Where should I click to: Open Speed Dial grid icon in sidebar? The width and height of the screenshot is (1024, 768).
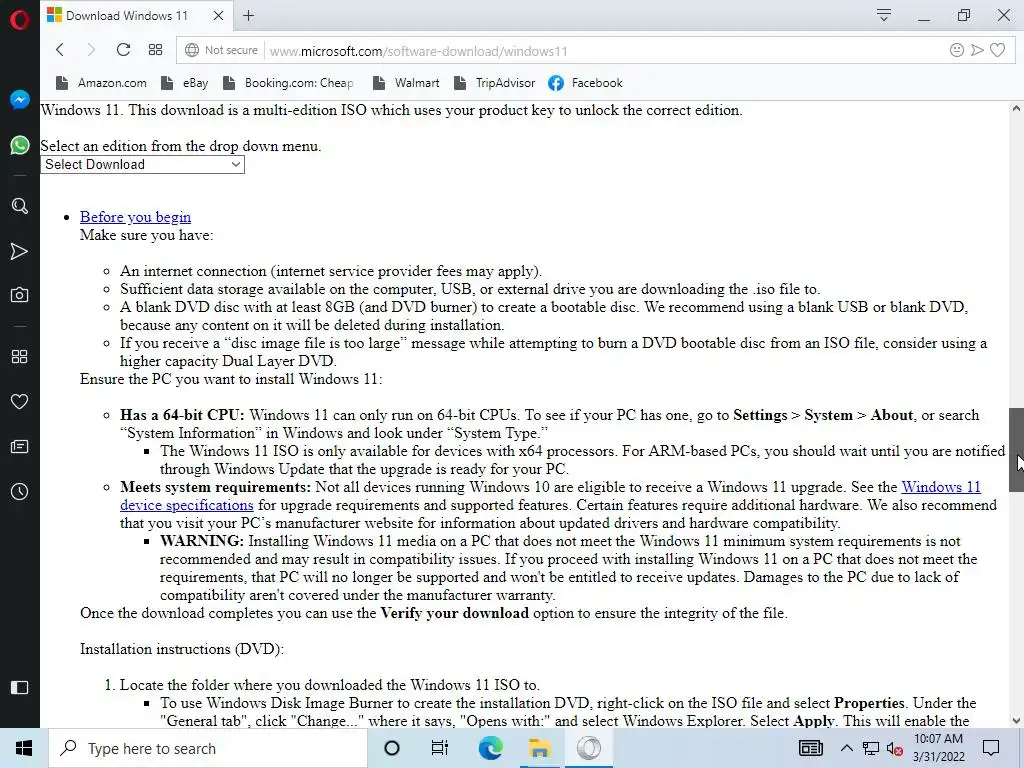click(x=20, y=357)
